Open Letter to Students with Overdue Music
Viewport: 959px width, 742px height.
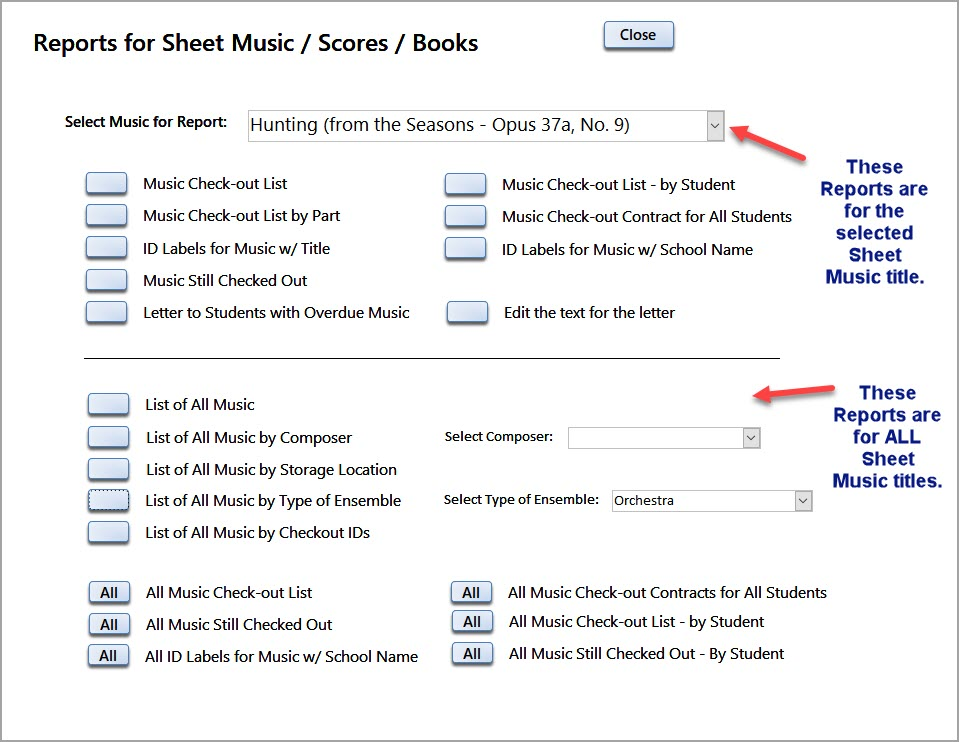[x=106, y=312]
